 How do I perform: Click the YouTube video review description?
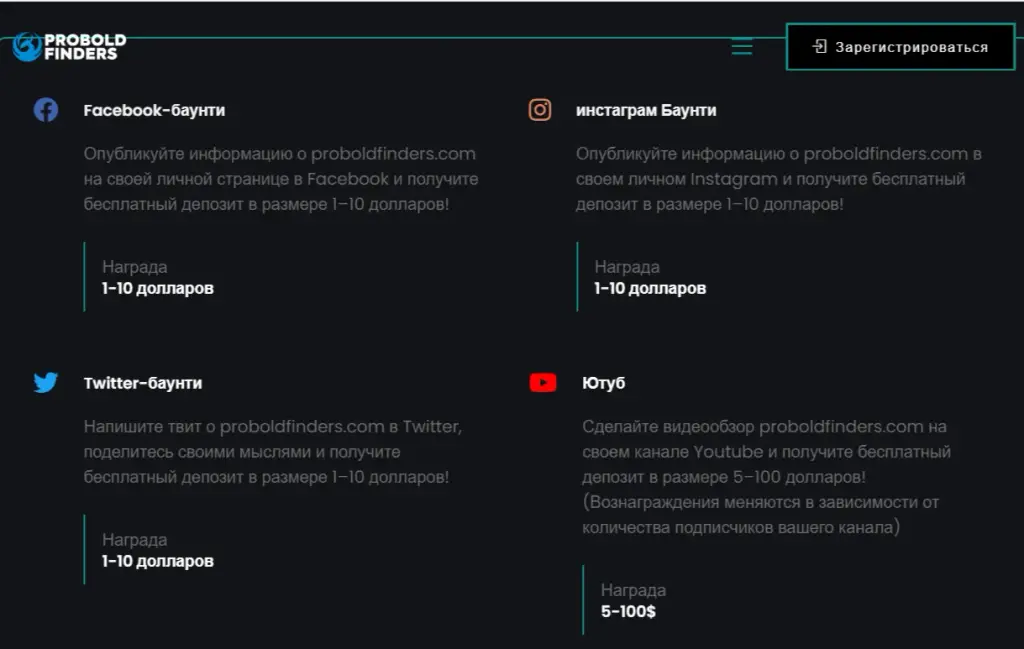click(x=765, y=477)
